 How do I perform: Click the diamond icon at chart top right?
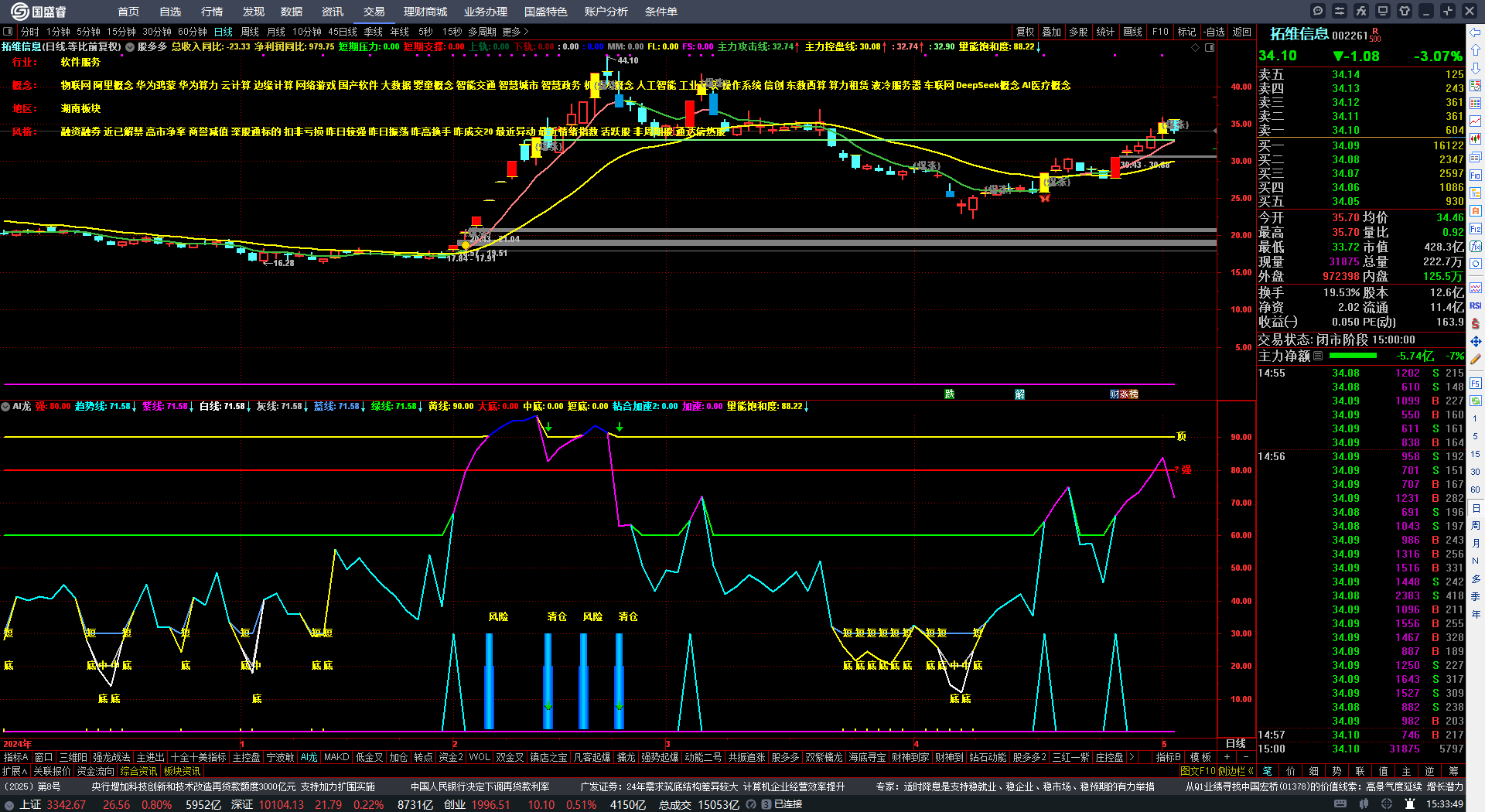1196,47
